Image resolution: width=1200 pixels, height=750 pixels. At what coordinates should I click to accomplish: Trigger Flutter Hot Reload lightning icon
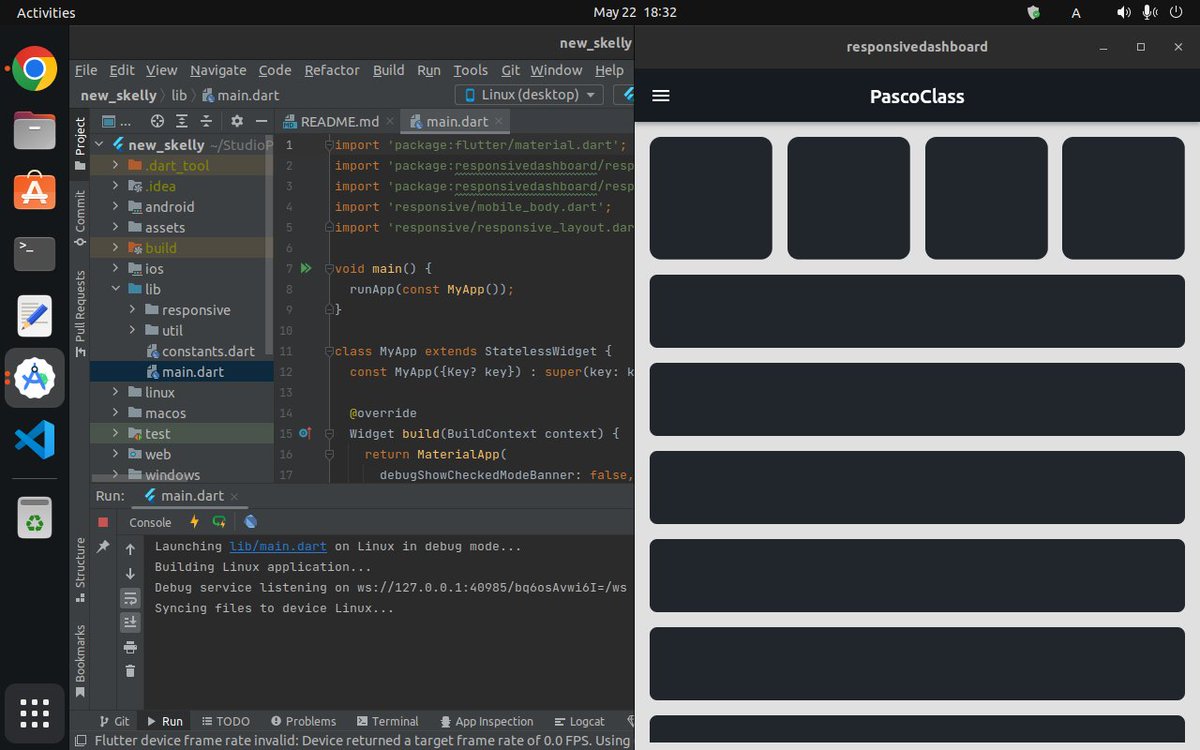(194, 522)
